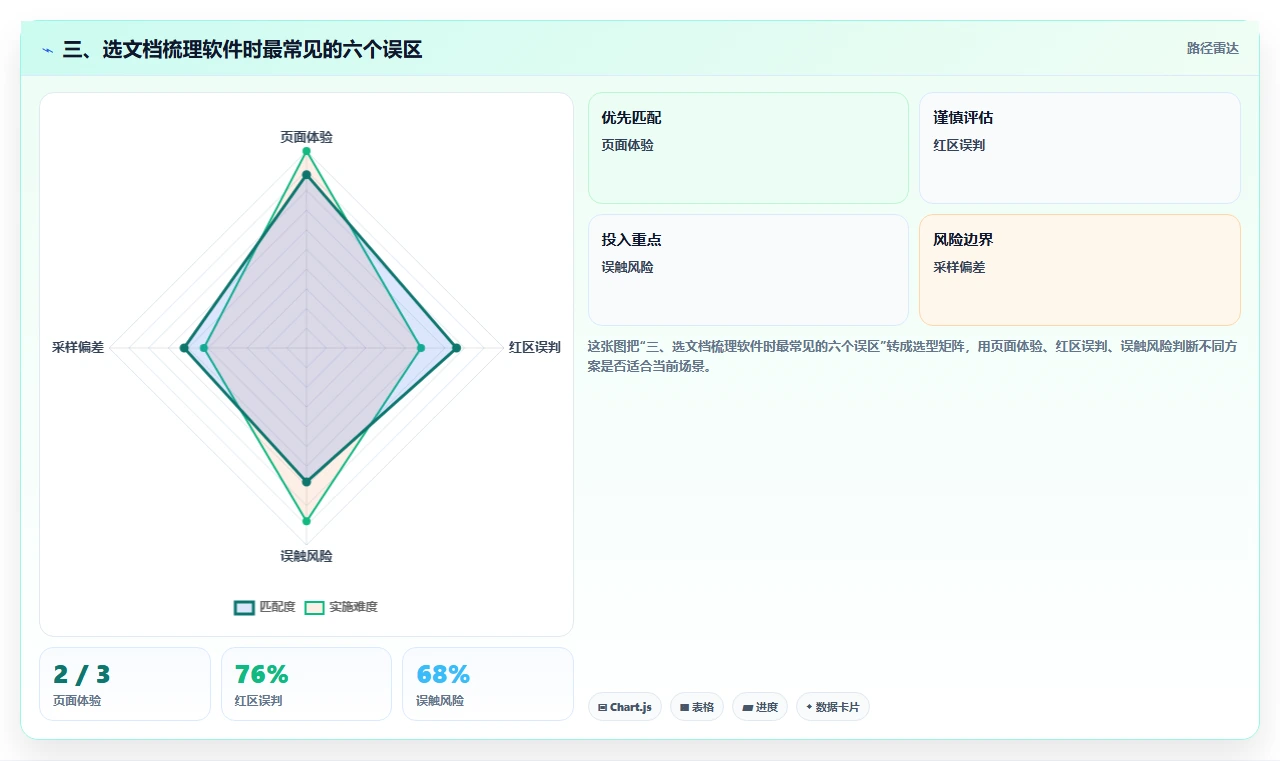Select the 优先匹配 card
This screenshot has height=761, width=1280.
[x=748, y=148]
